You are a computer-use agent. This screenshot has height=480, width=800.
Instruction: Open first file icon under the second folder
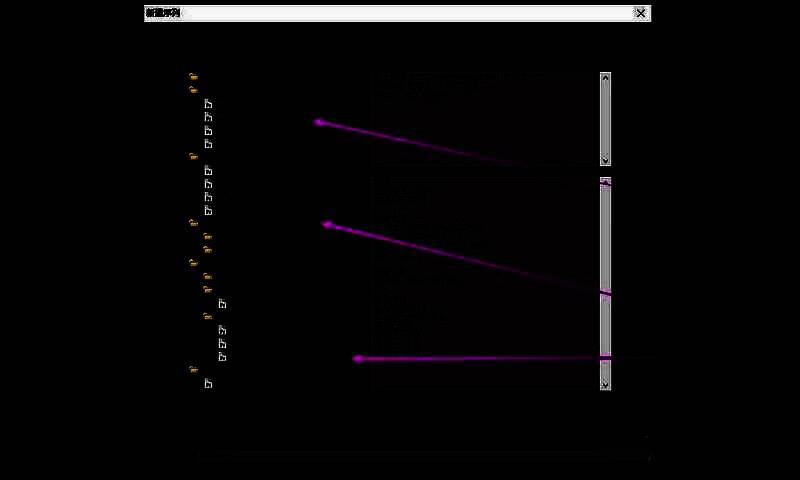[208, 104]
